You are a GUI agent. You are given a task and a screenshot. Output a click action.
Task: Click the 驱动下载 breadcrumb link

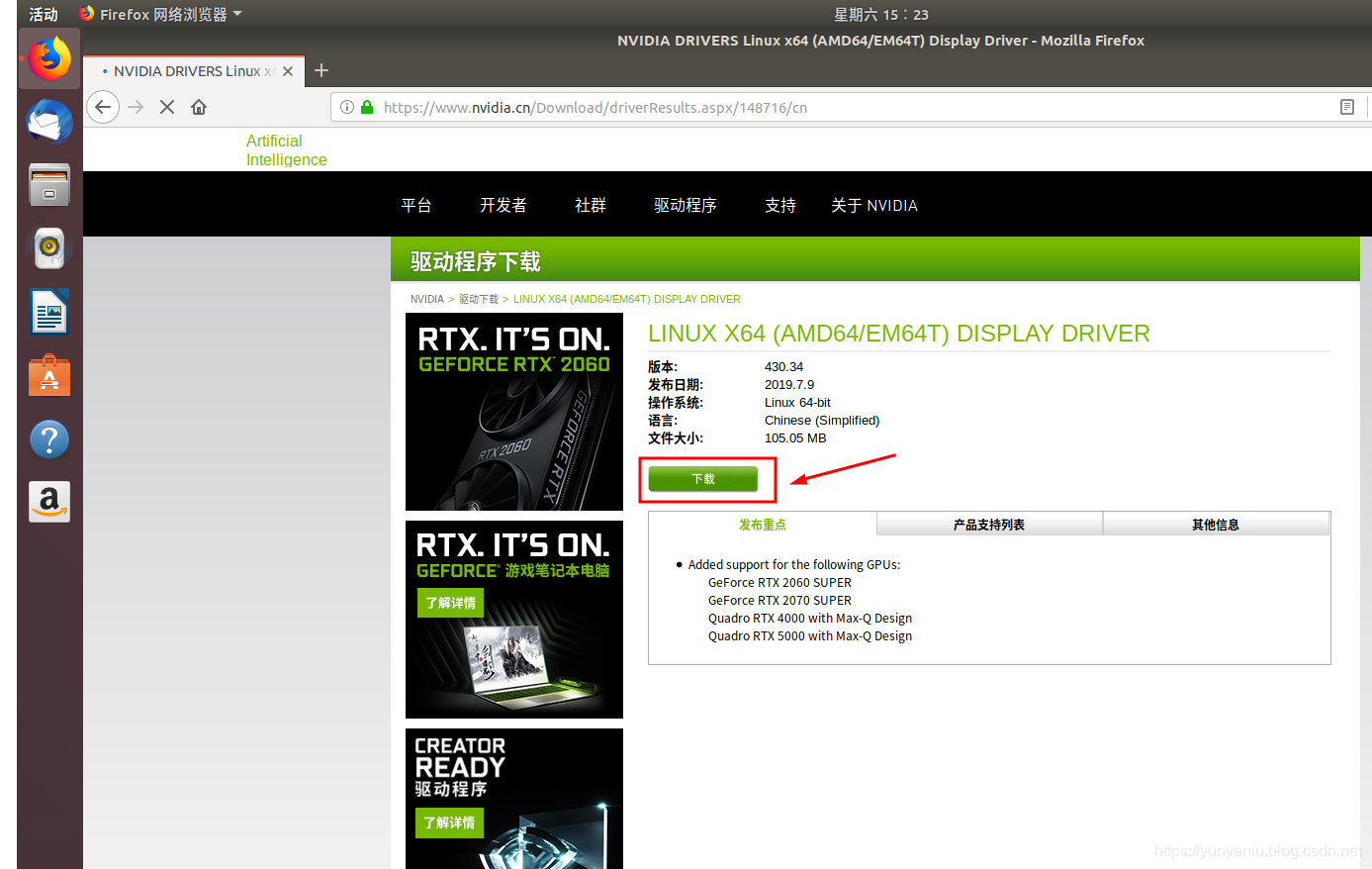coord(479,299)
